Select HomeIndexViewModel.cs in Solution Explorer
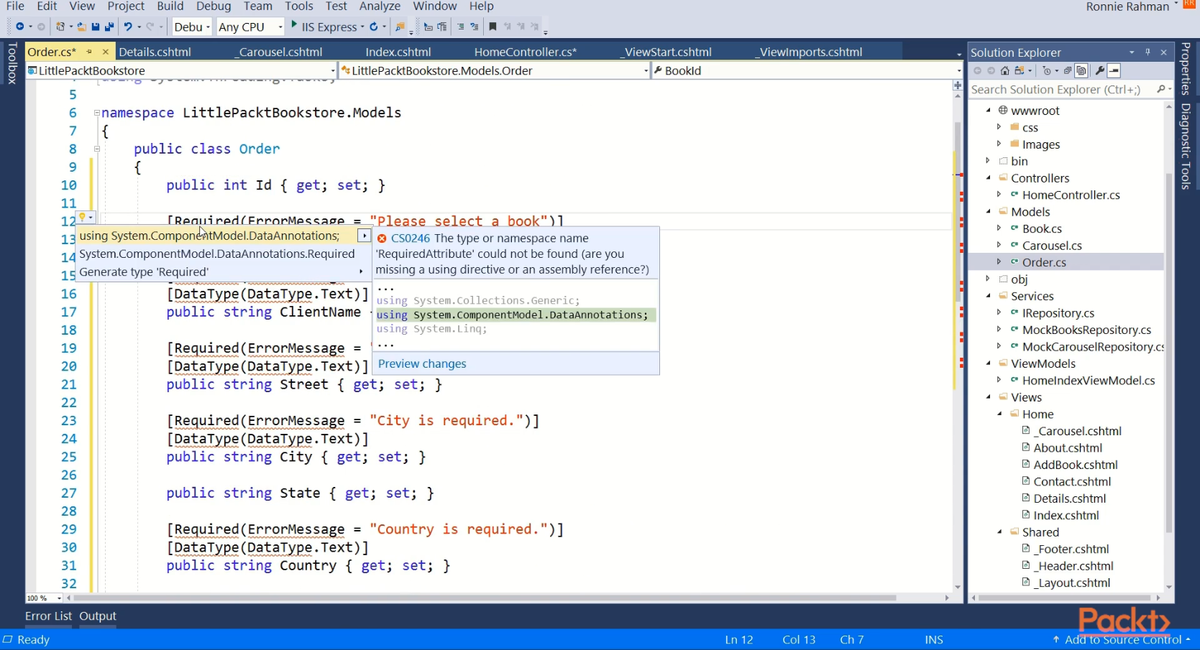The width and height of the screenshot is (1200, 650). click(1088, 380)
